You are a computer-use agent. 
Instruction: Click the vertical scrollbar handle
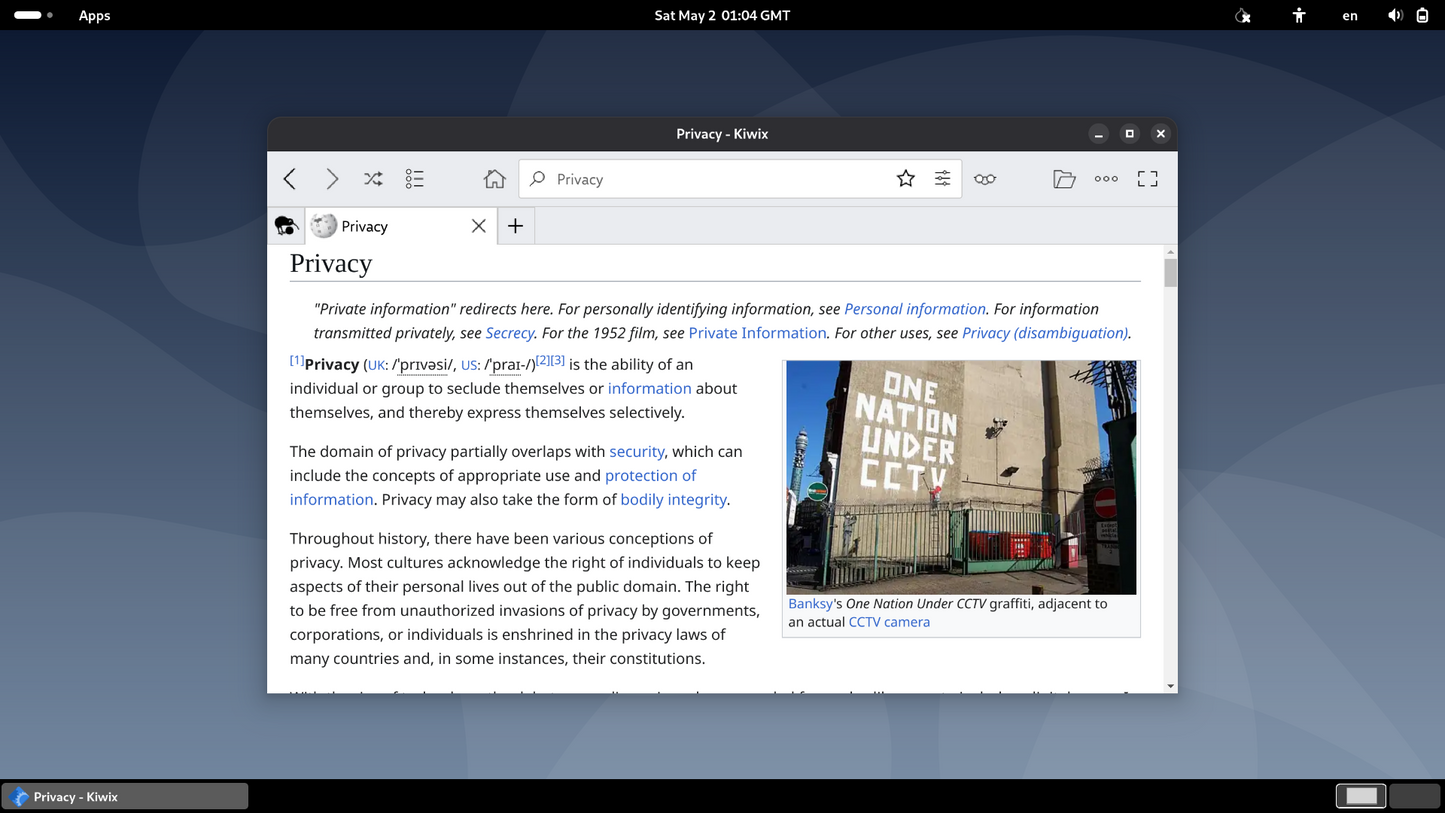pos(1170,272)
